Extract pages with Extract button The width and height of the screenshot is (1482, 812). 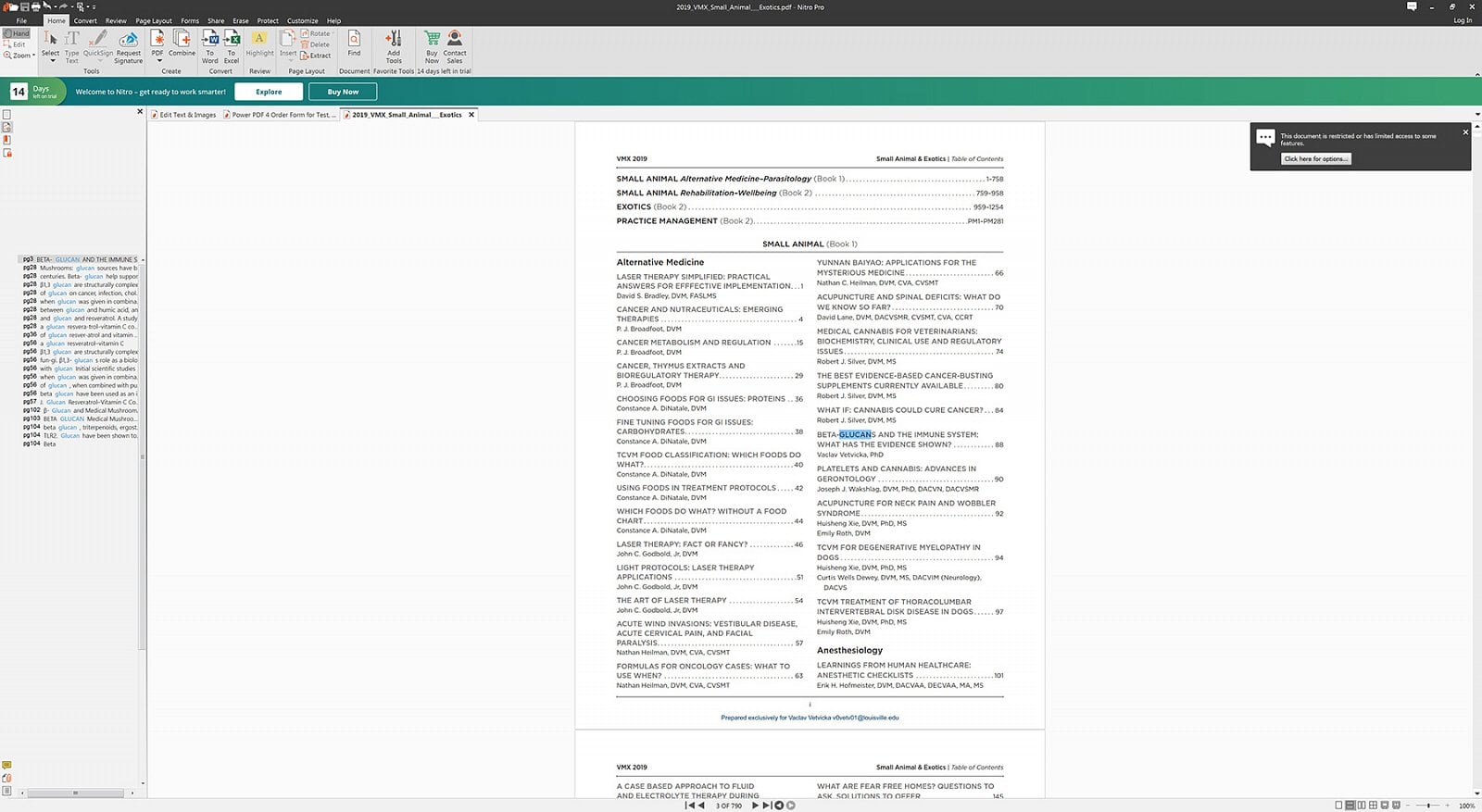pyautogui.click(x=316, y=56)
